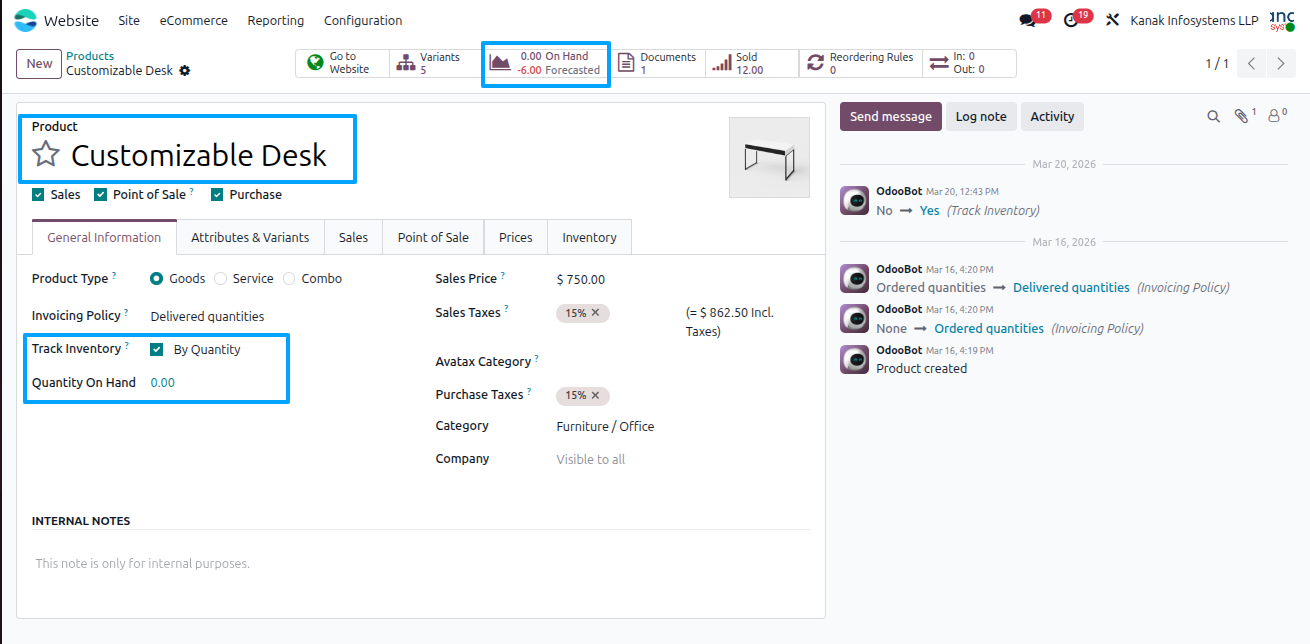Screen dimensions: 1310x644
Task: Click the Reordering Rules refresh icon
Action: (x=816, y=63)
